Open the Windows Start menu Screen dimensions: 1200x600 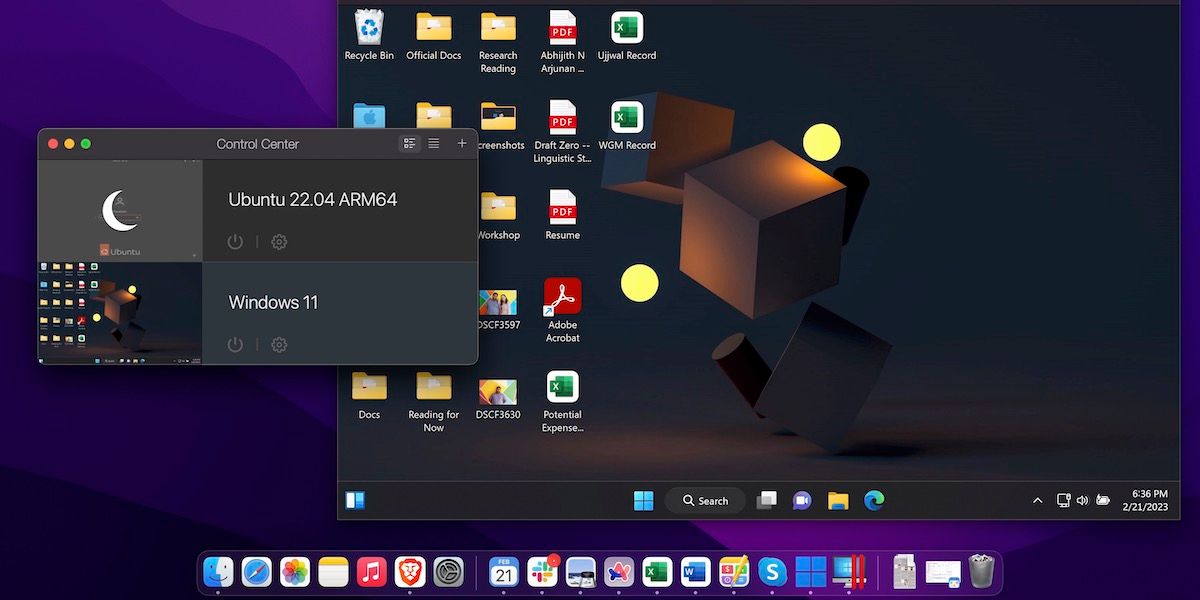click(643, 501)
